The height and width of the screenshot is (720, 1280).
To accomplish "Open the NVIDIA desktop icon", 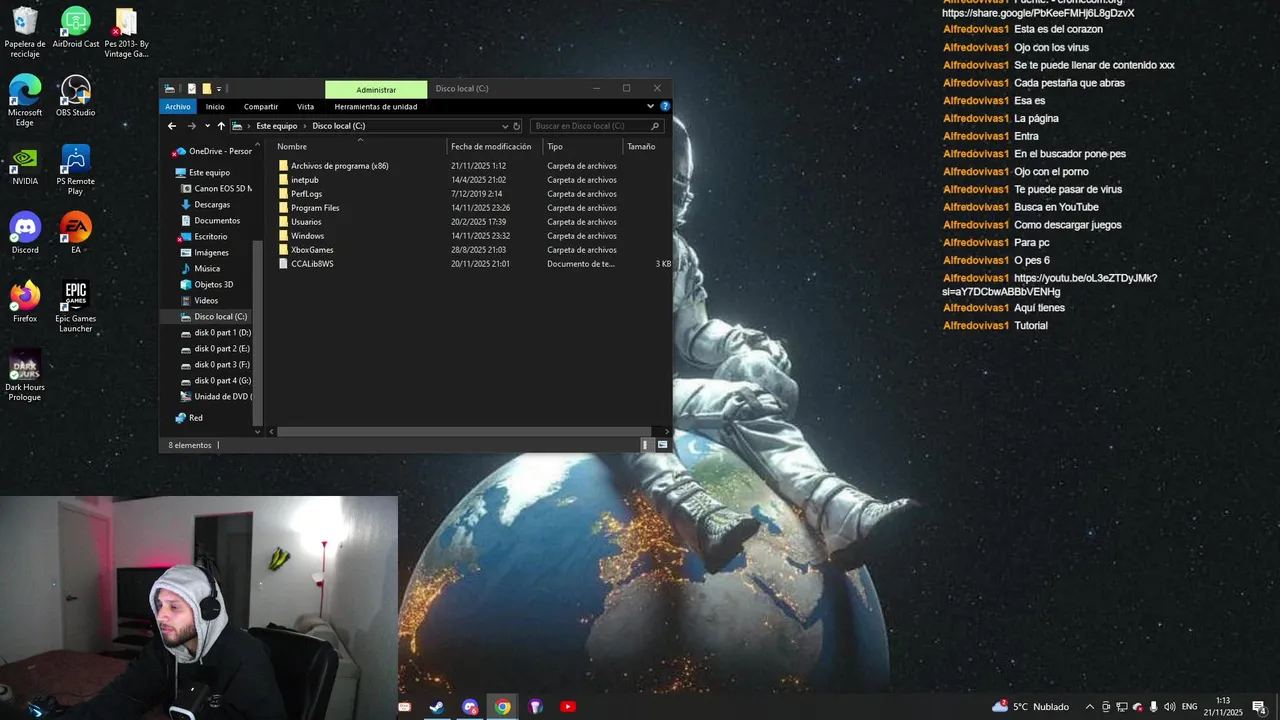I will click(25, 165).
